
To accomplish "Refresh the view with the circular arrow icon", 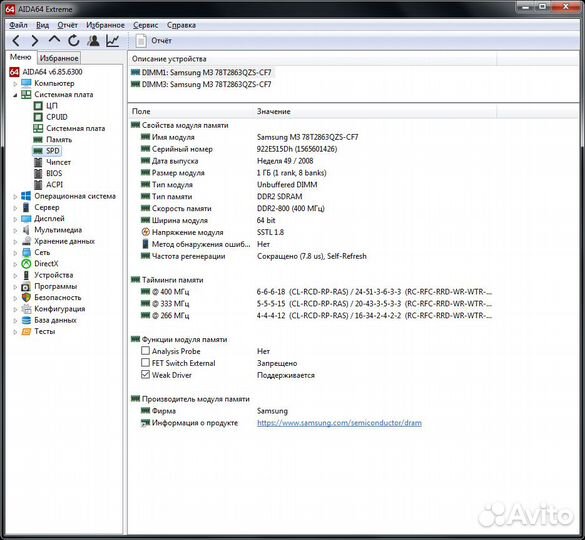I will [x=73, y=40].
